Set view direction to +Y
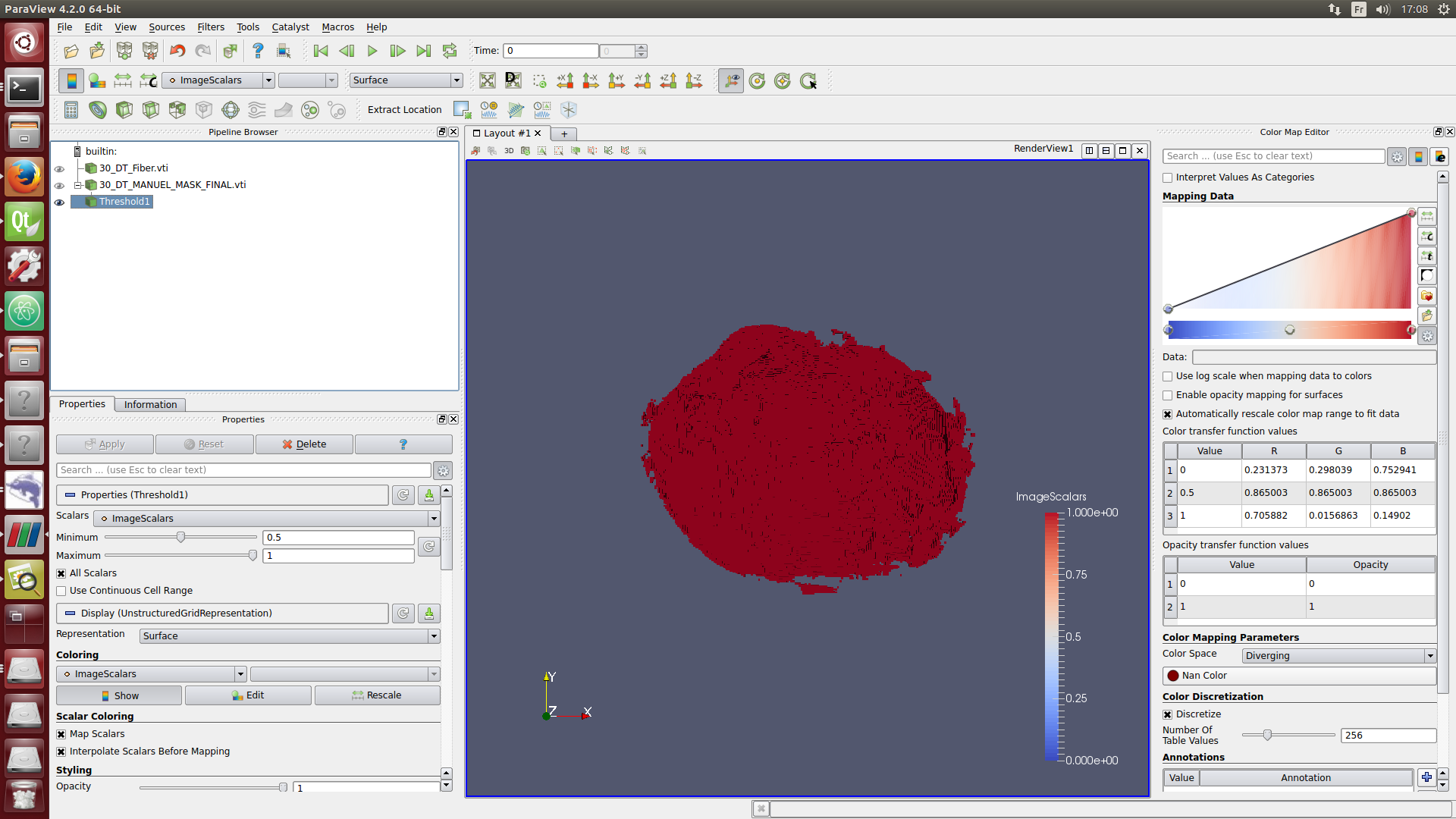 coord(617,80)
